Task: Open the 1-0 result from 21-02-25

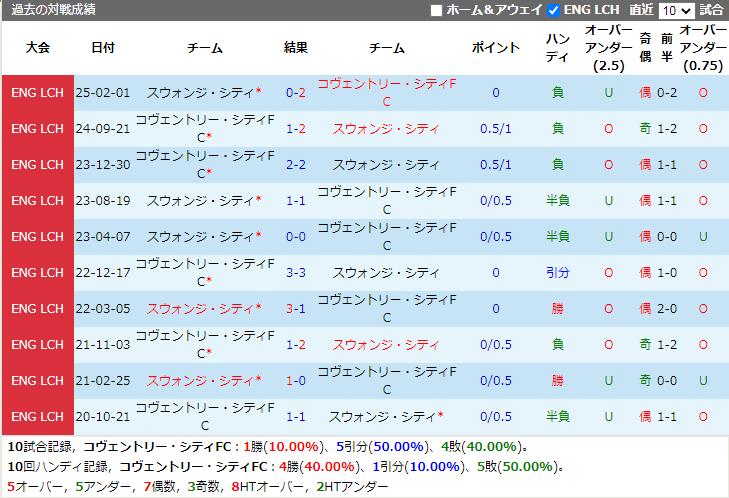Action: [x=295, y=381]
